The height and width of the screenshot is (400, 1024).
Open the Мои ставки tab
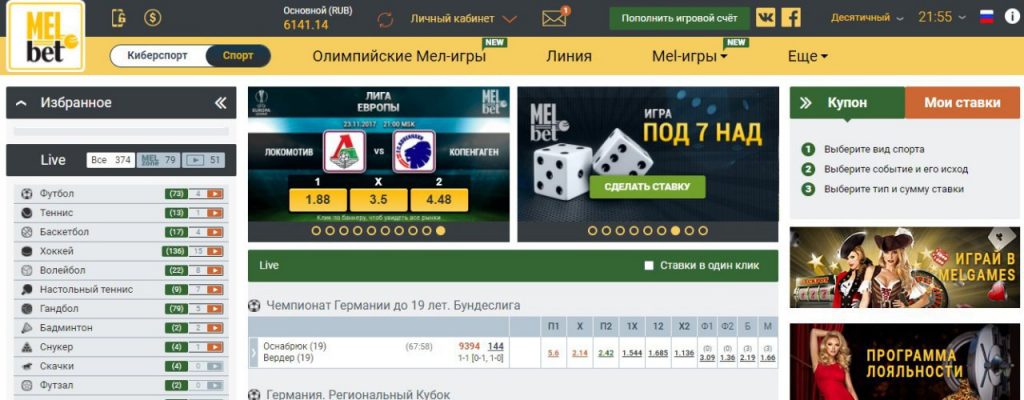click(962, 103)
